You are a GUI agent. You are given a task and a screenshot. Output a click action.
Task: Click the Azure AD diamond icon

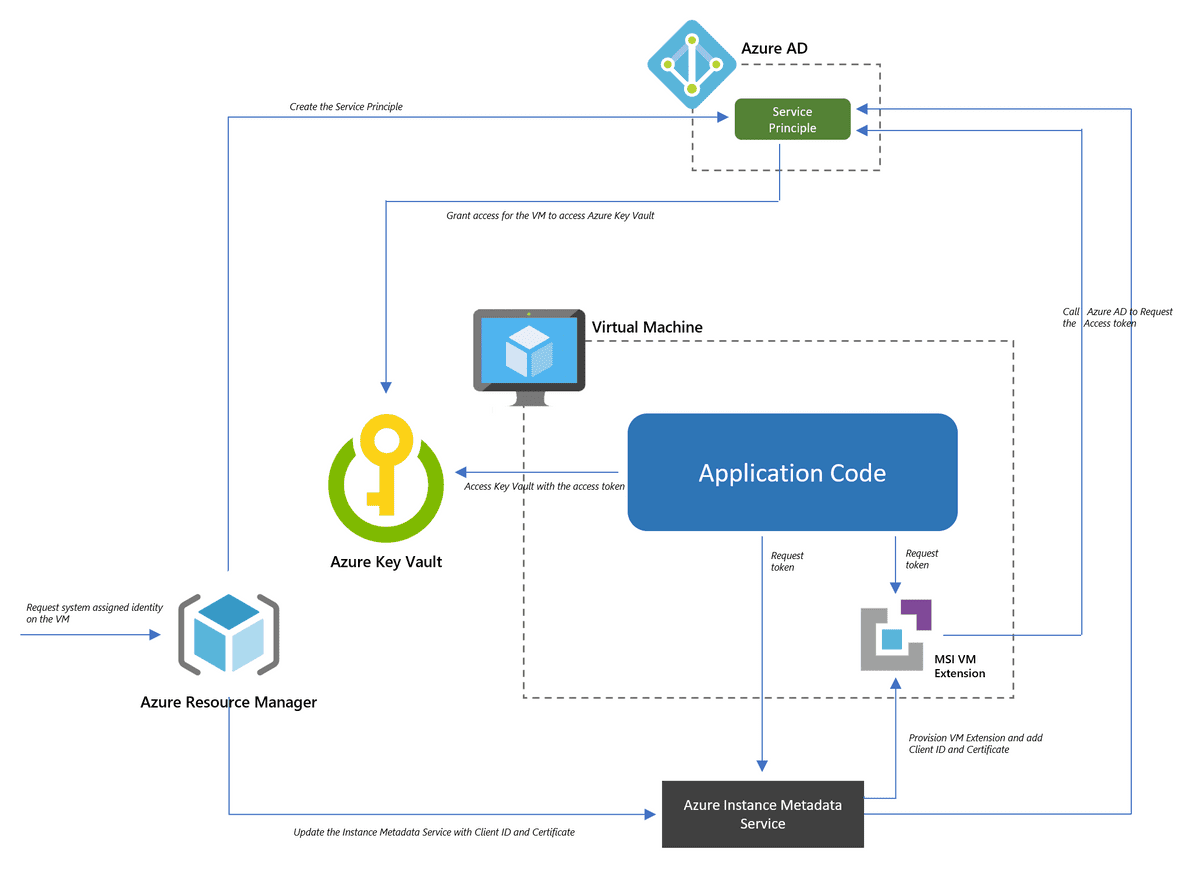(x=691, y=64)
